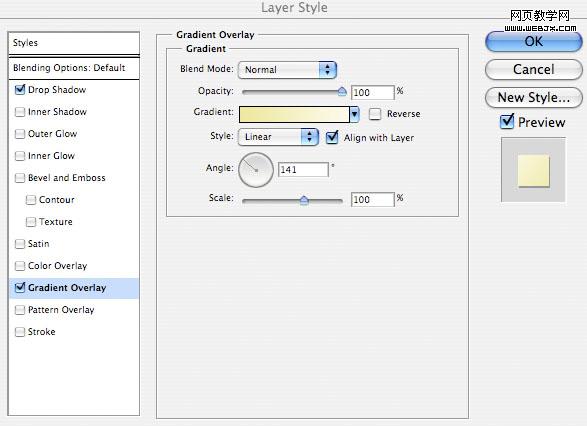Screen dimensions: 587x426
Task: Click the Opacity slider handle
Action: click(342, 92)
